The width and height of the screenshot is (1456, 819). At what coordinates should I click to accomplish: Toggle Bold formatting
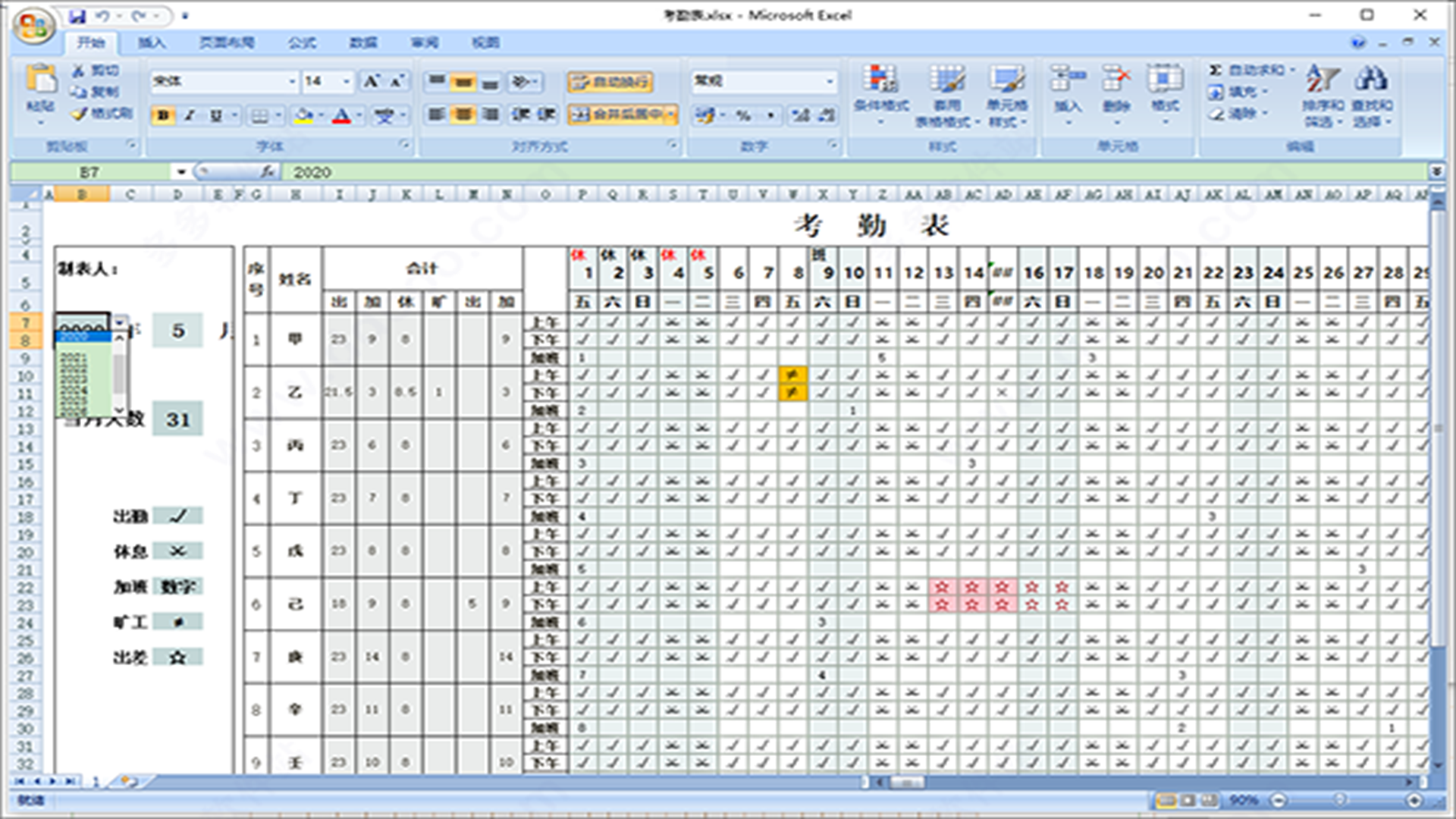[164, 115]
